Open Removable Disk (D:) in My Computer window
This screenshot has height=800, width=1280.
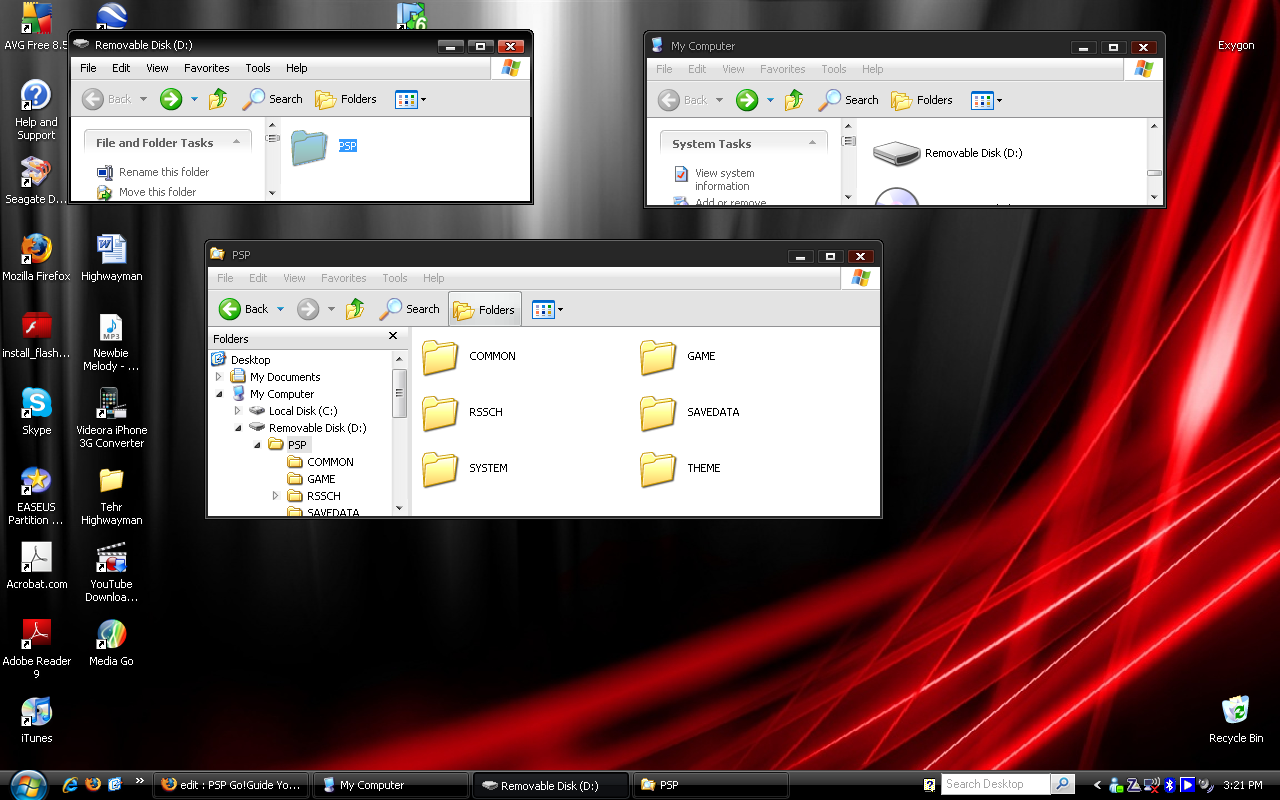pyautogui.click(x=947, y=153)
